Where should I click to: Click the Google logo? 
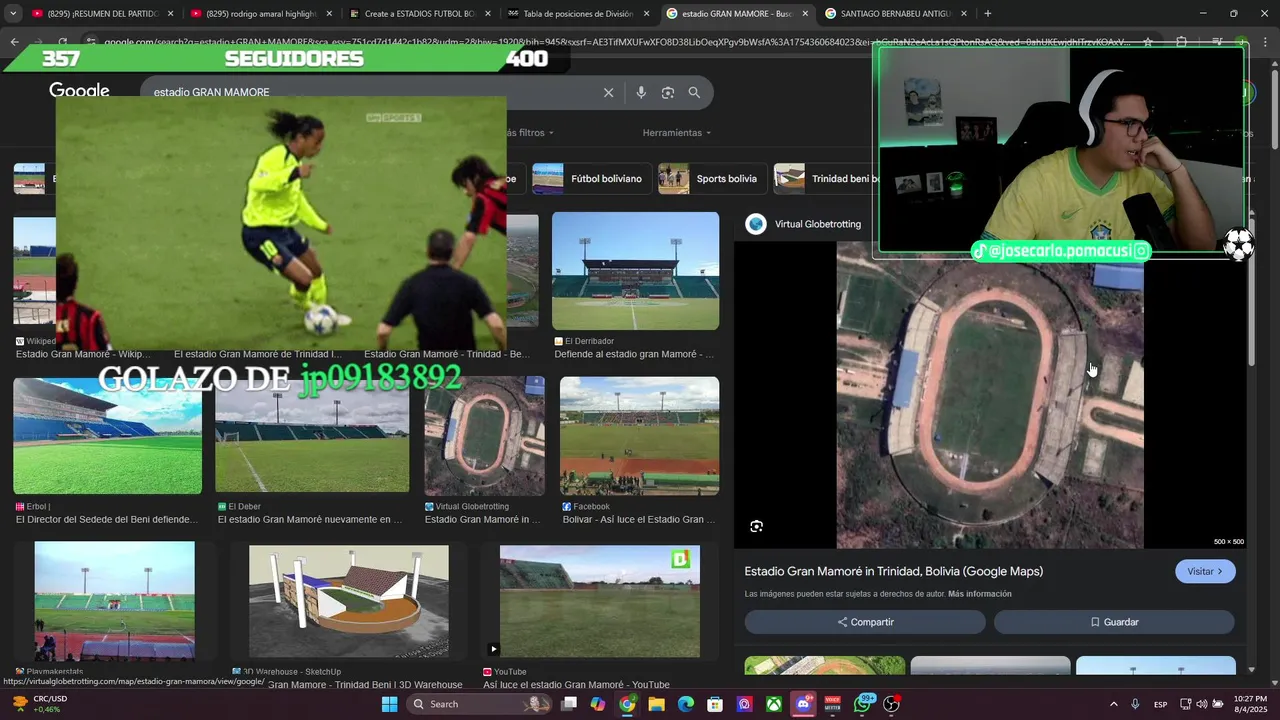click(79, 90)
